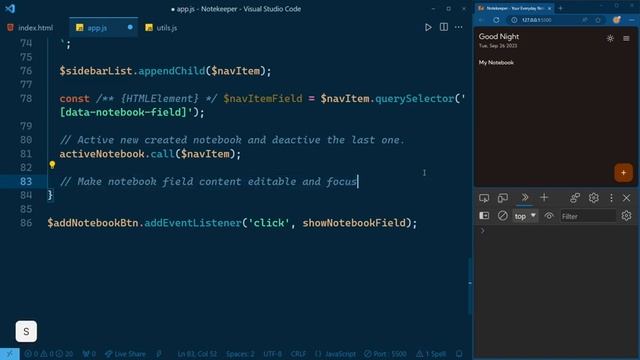Open the 'top' JavaScript context dropdown
Viewport: 640px width, 360px height.
tap(525, 216)
